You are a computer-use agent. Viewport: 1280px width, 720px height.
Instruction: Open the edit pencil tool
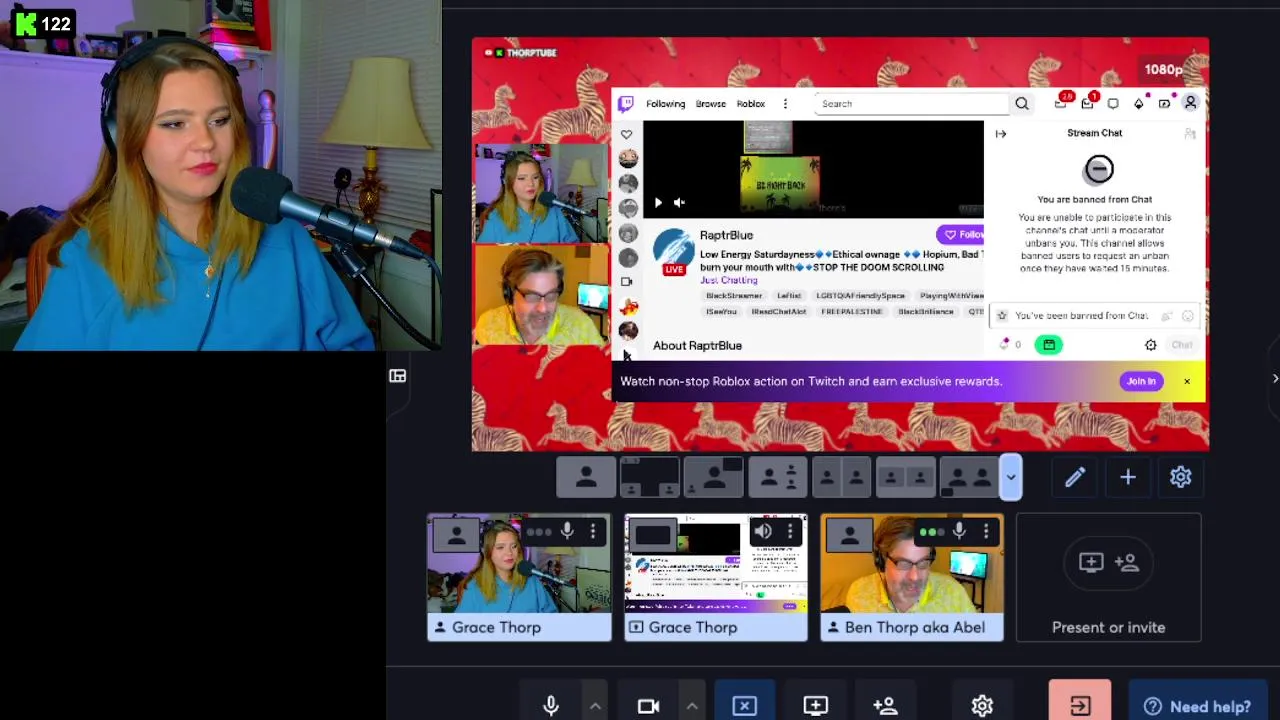click(1075, 477)
